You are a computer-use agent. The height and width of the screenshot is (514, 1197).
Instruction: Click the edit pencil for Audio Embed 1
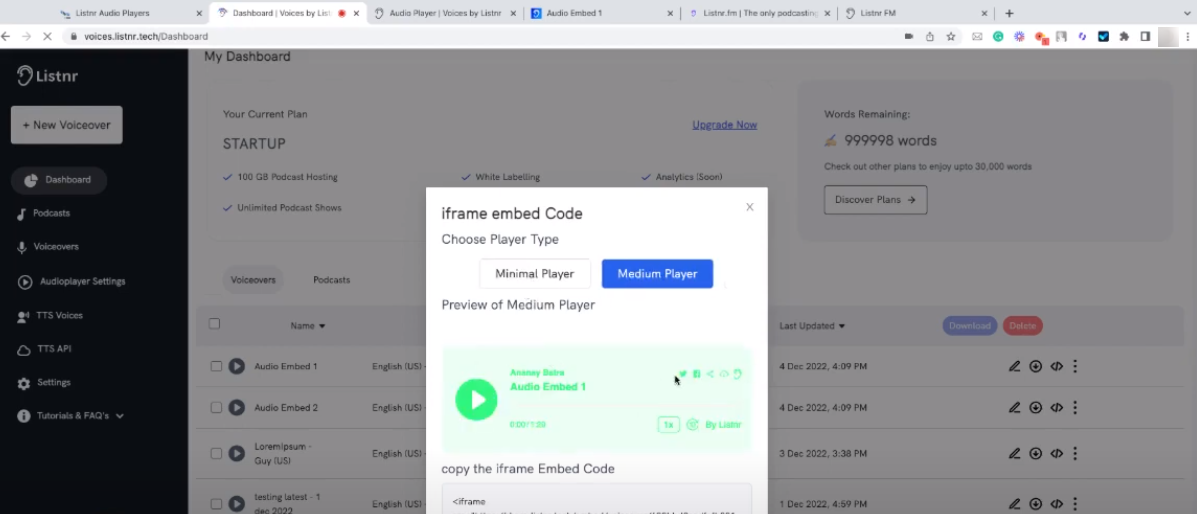click(1015, 367)
